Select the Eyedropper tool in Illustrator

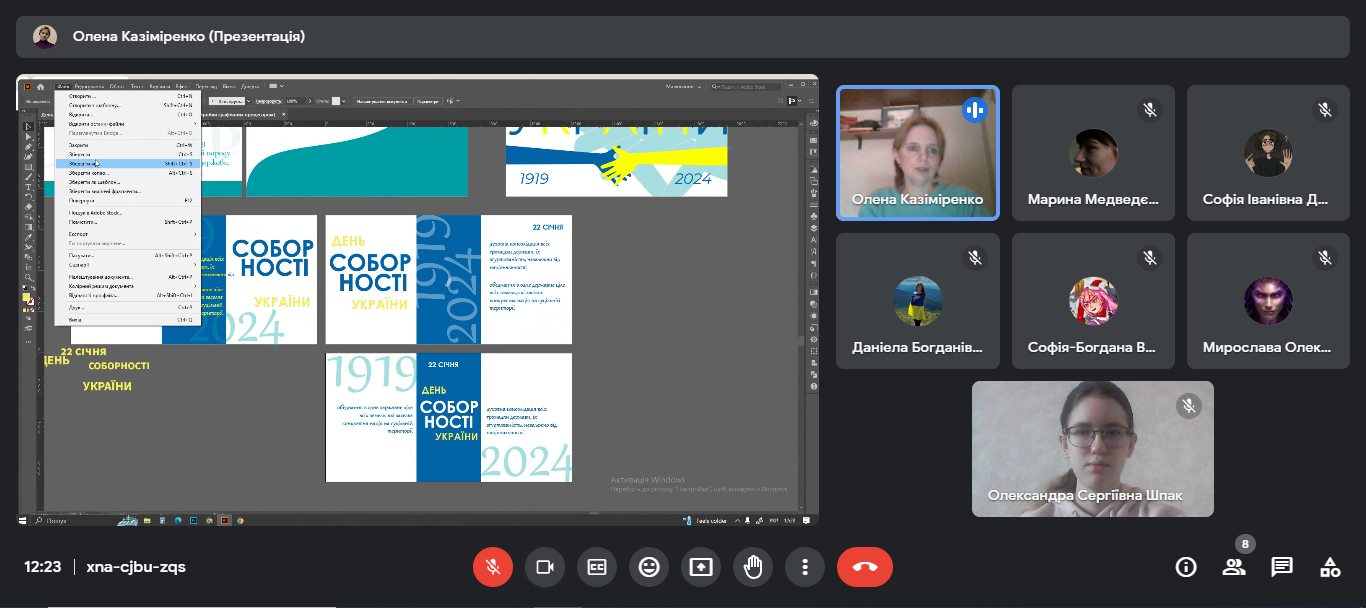click(29, 237)
